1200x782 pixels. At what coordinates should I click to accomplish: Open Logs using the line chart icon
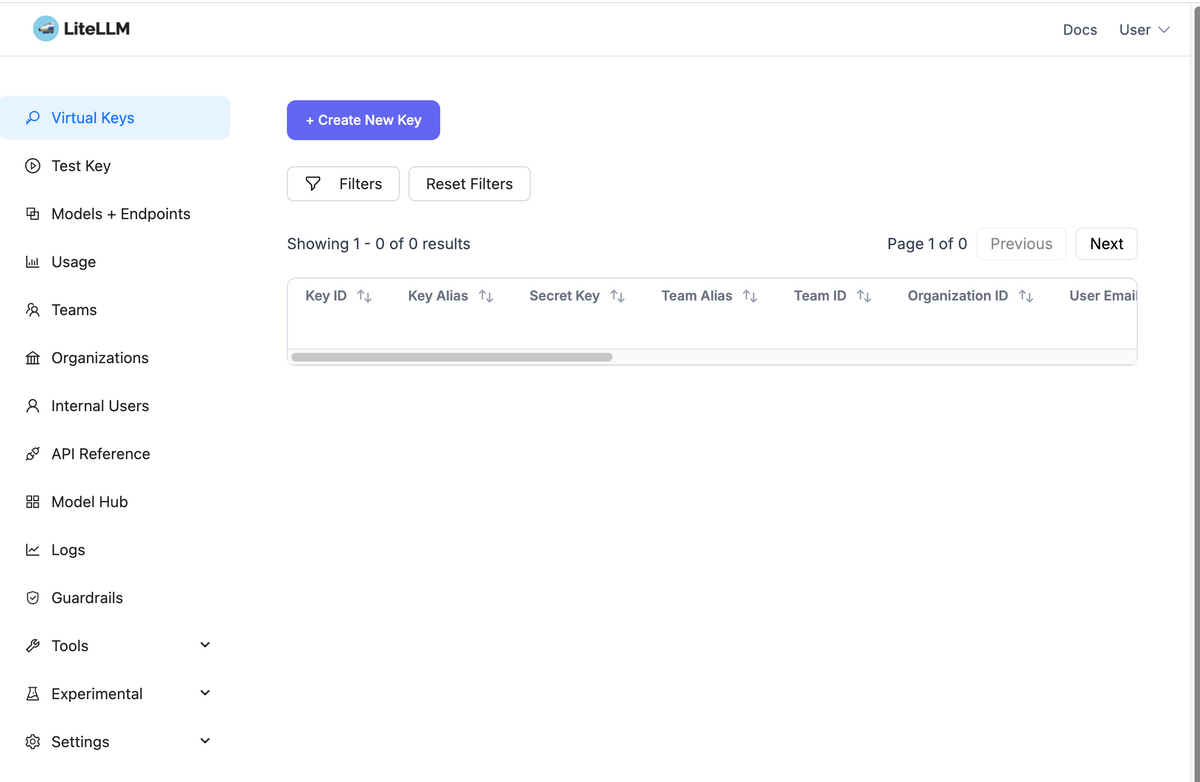(x=31, y=549)
